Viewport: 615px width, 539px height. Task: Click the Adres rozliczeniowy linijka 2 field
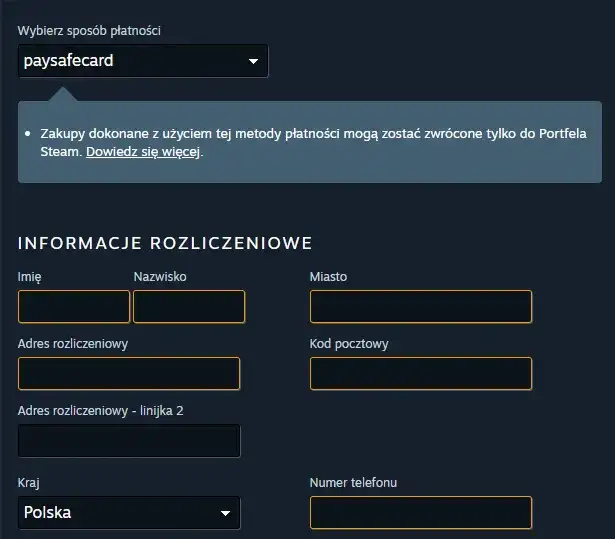click(129, 441)
